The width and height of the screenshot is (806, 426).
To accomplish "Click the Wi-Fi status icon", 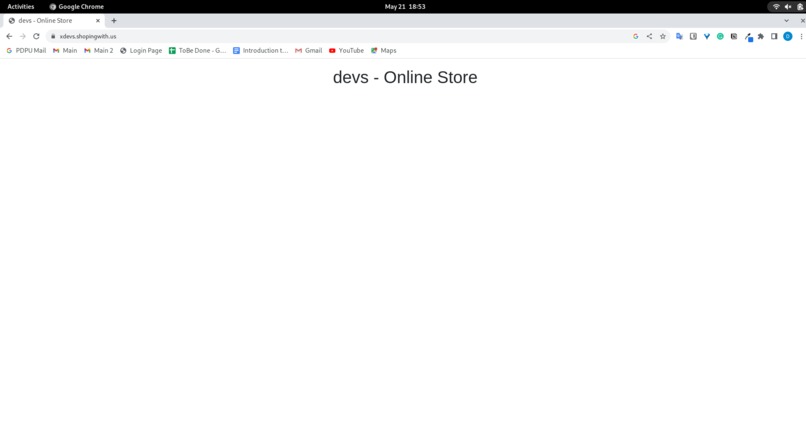I will [x=776, y=7].
